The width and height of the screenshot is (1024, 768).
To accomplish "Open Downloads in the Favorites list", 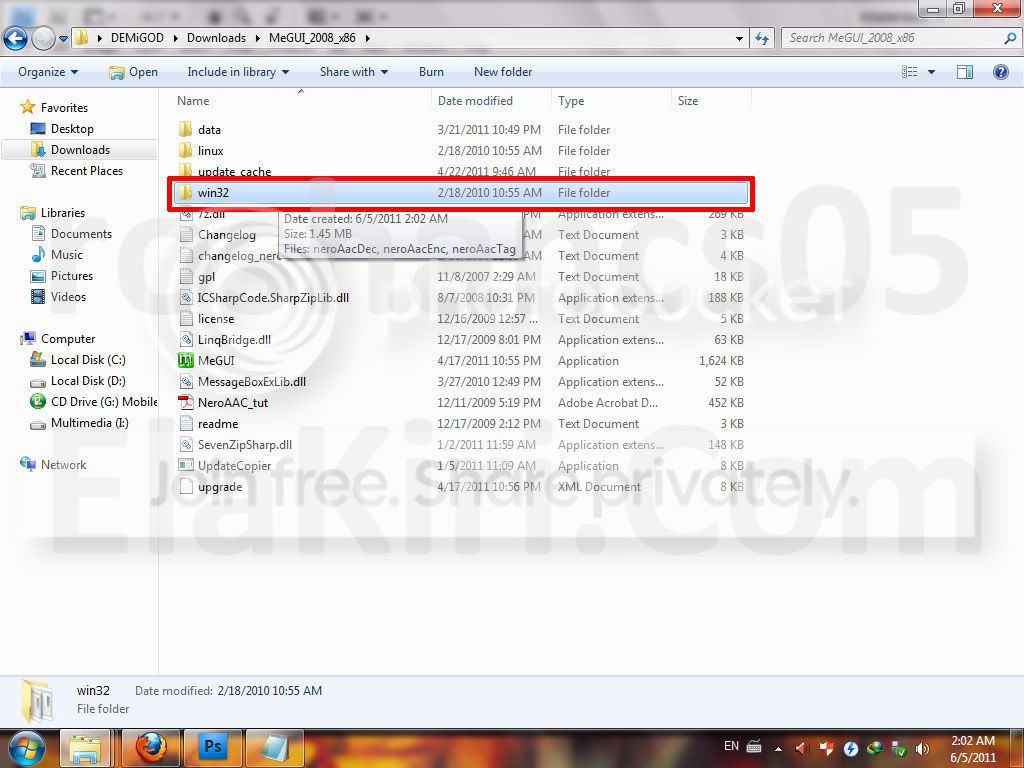I will pos(80,150).
